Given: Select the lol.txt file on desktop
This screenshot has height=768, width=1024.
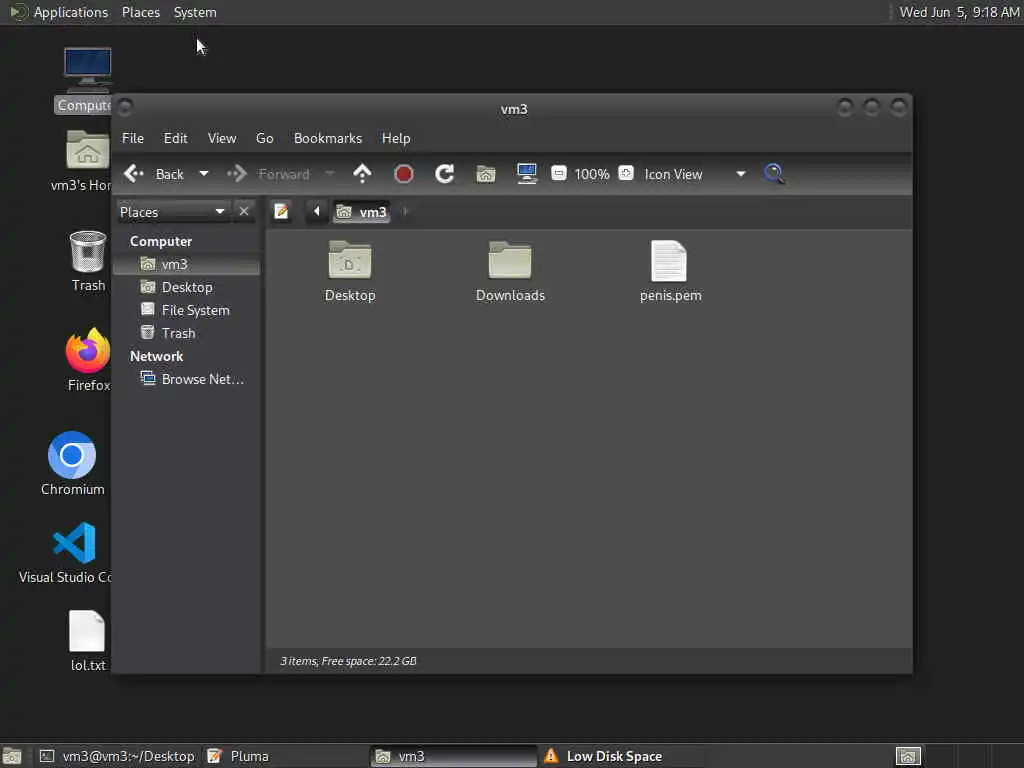Looking at the screenshot, I should pyautogui.click(x=88, y=641).
